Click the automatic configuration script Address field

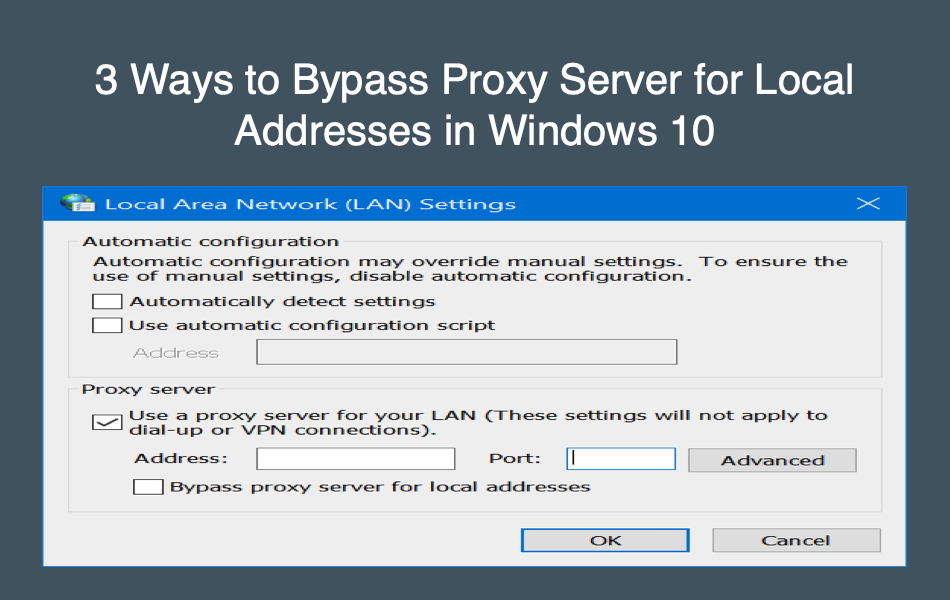coord(467,352)
